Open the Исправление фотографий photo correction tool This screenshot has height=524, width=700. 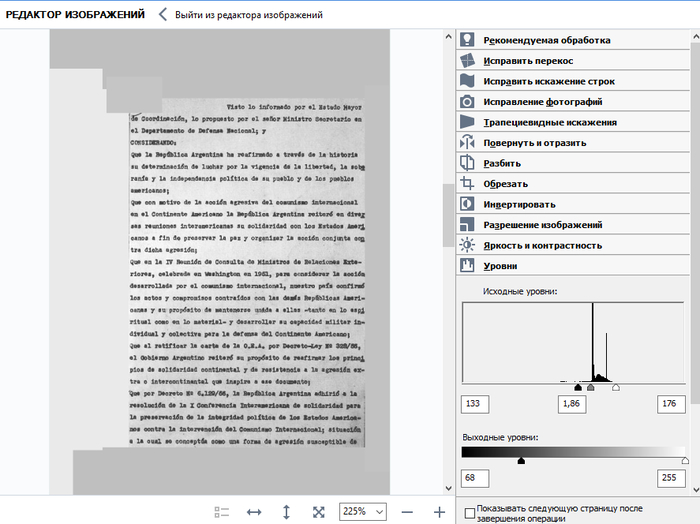[542, 102]
